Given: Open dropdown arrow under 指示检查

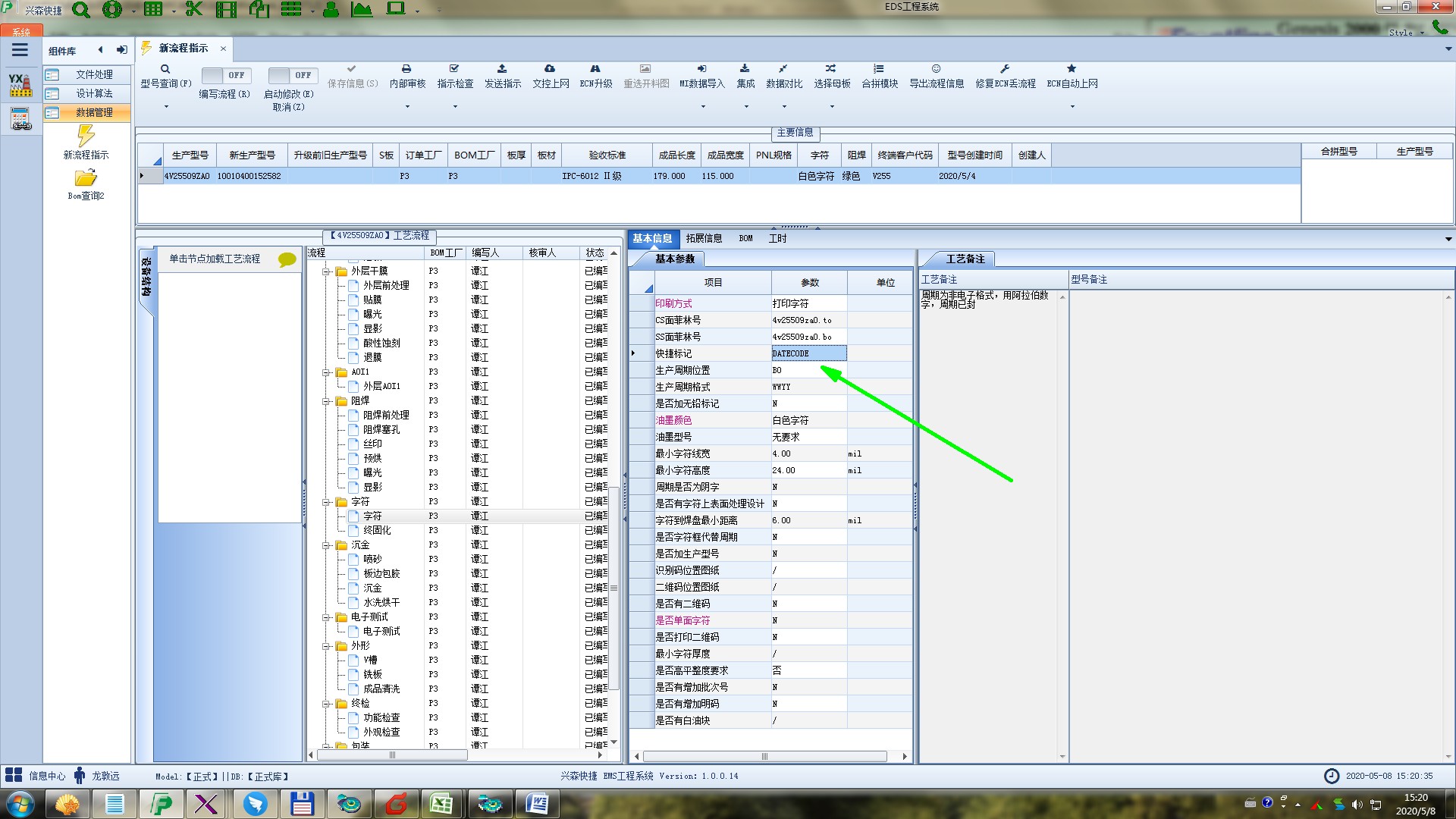Looking at the screenshot, I should pos(455,107).
